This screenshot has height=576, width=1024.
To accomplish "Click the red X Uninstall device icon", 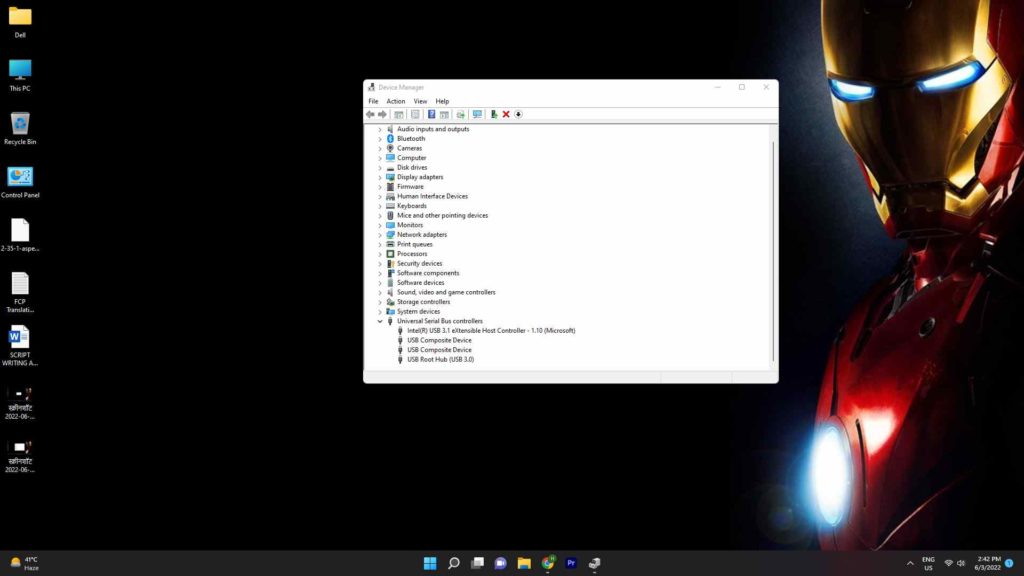I will (x=506, y=114).
